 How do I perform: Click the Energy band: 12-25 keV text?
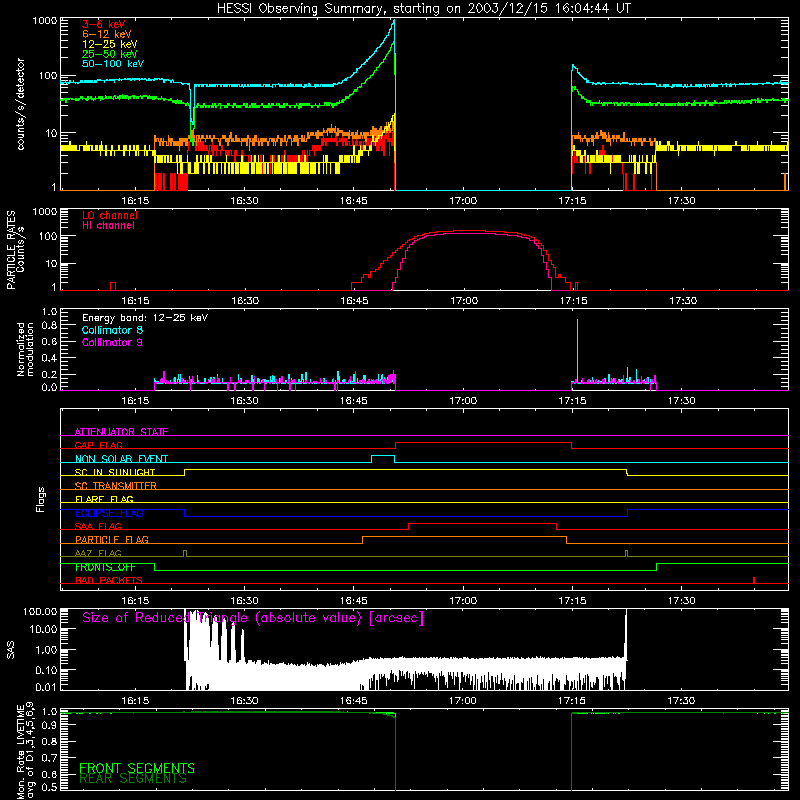click(x=145, y=318)
